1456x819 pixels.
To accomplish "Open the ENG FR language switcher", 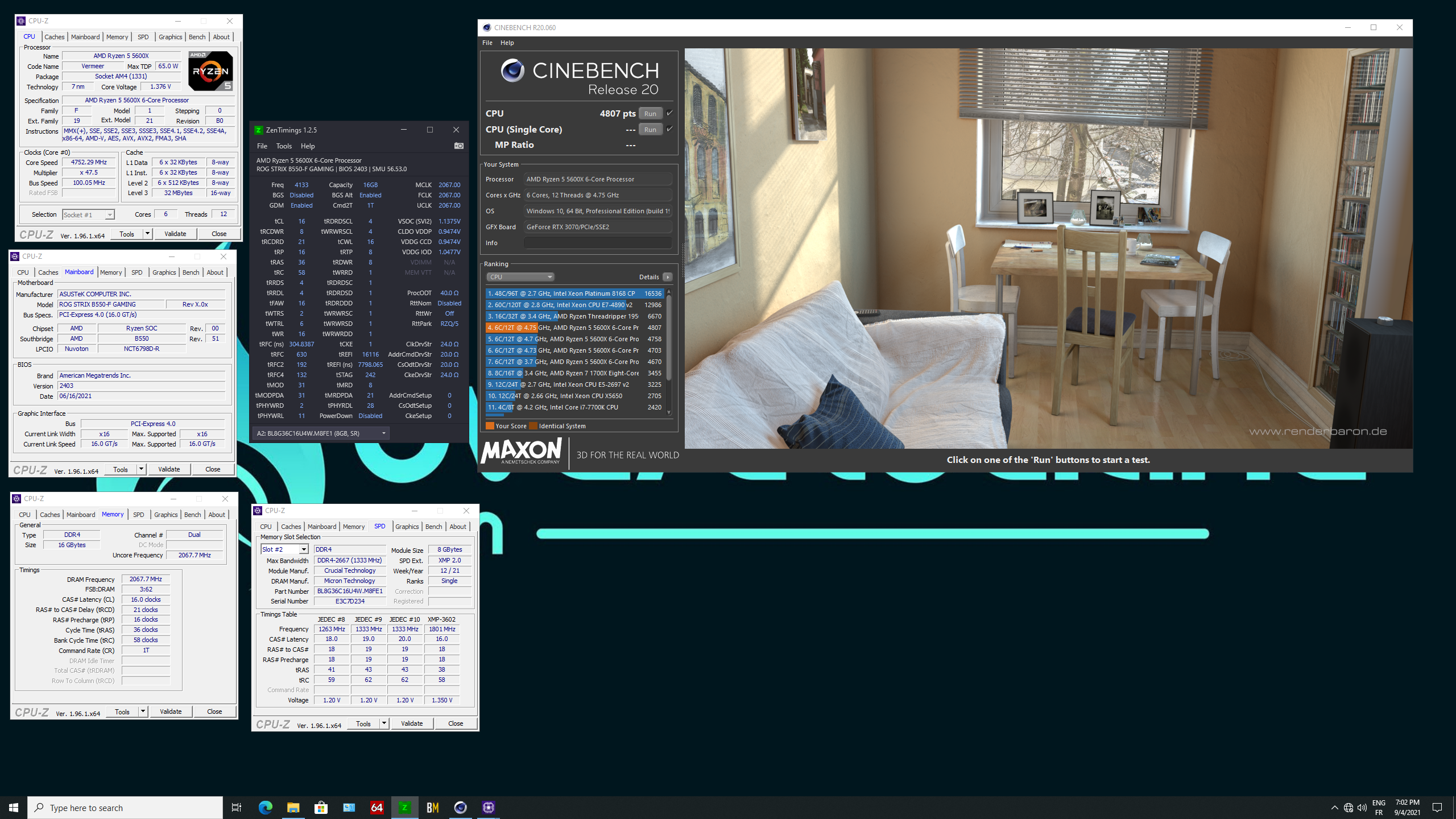I will point(1379,808).
